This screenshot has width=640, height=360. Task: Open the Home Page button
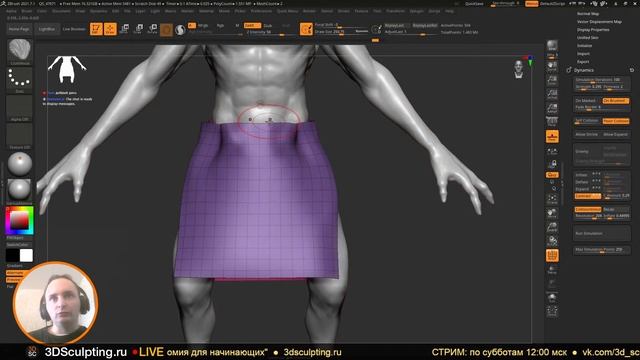[19, 29]
